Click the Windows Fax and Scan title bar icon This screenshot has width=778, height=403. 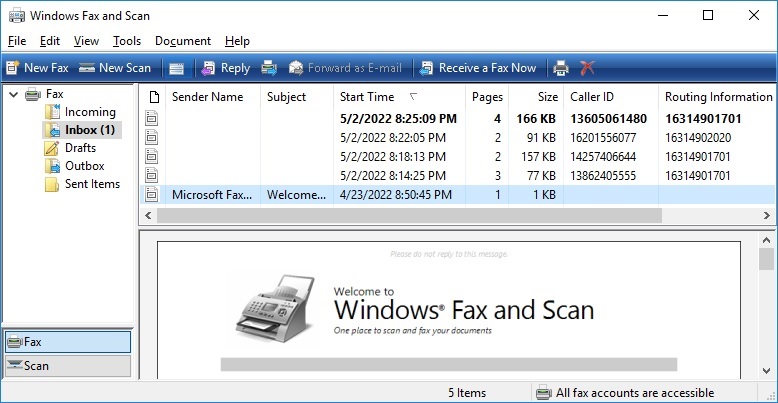point(17,16)
